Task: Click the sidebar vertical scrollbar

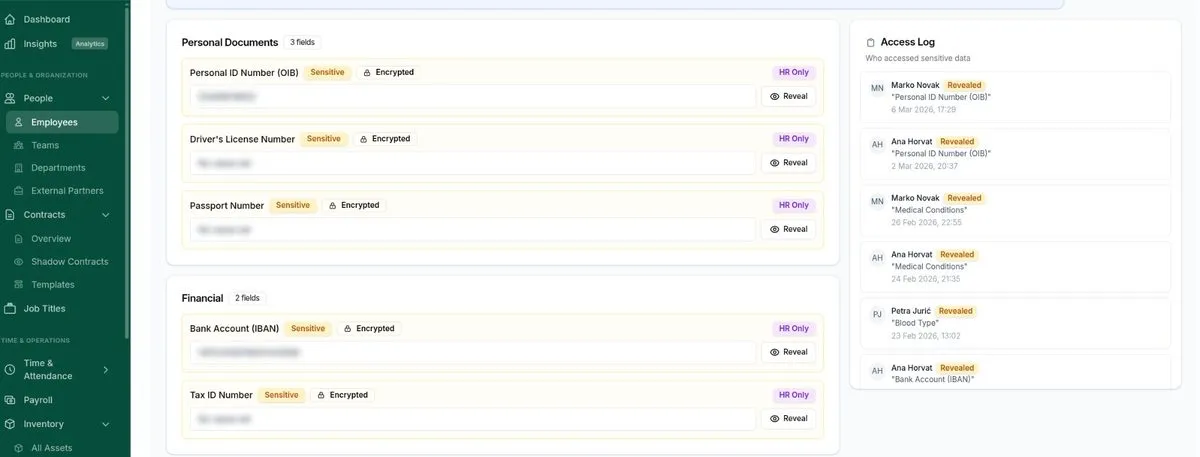Action: pyautogui.click(x=127, y=170)
